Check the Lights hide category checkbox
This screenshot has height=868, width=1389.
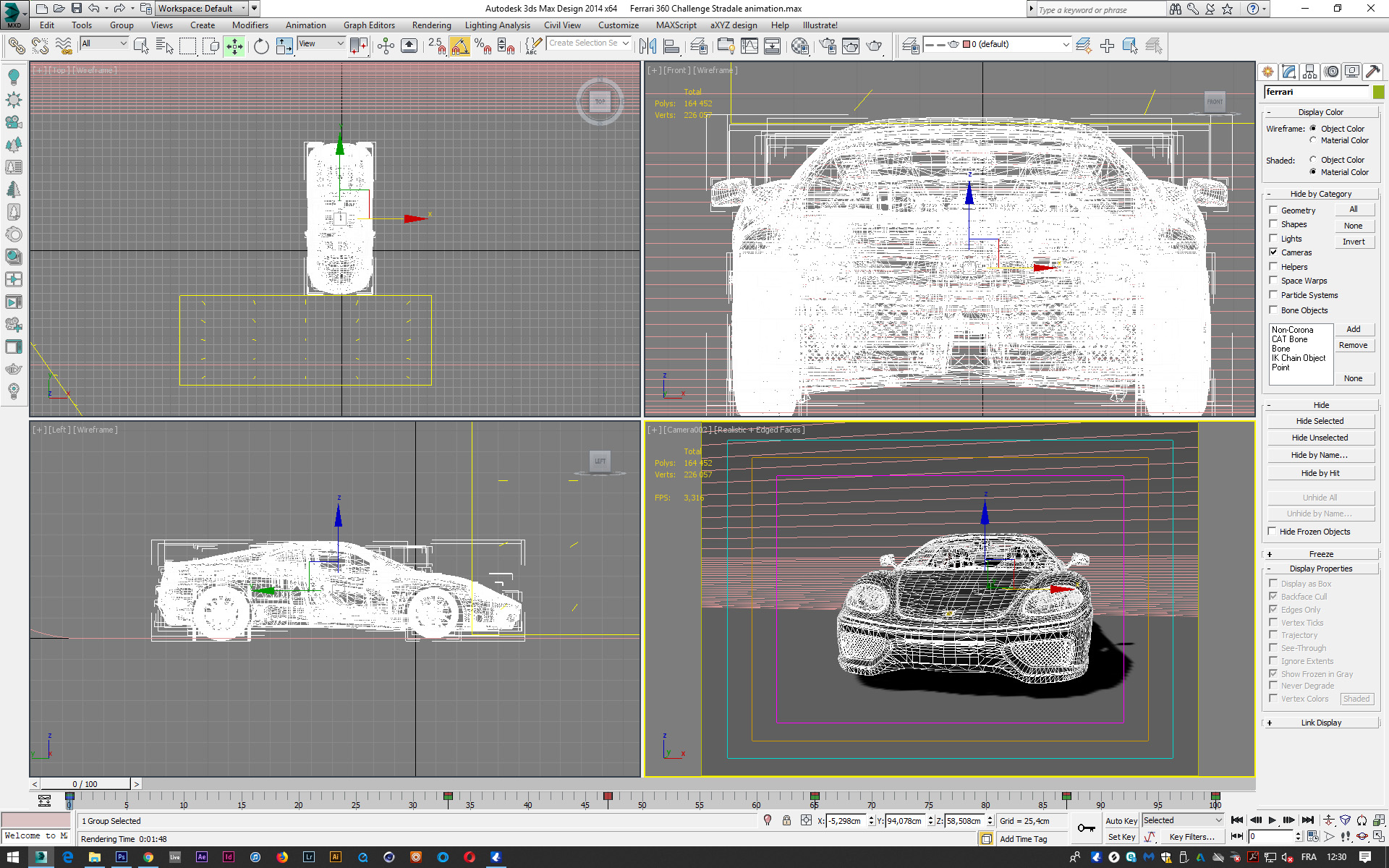pyautogui.click(x=1273, y=239)
